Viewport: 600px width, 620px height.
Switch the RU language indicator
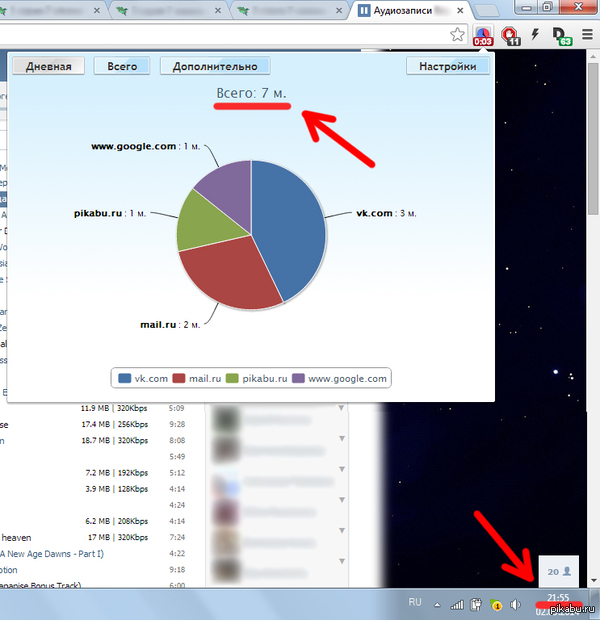(x=415, y=602)
